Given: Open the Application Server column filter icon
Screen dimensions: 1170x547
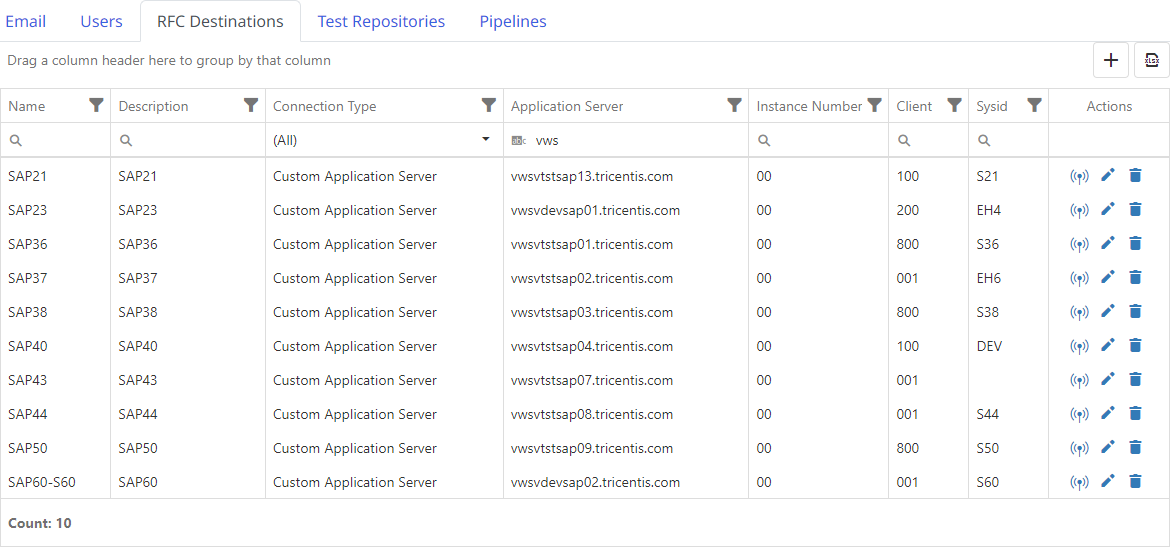Looking at the screenshot, I should 734,105.
